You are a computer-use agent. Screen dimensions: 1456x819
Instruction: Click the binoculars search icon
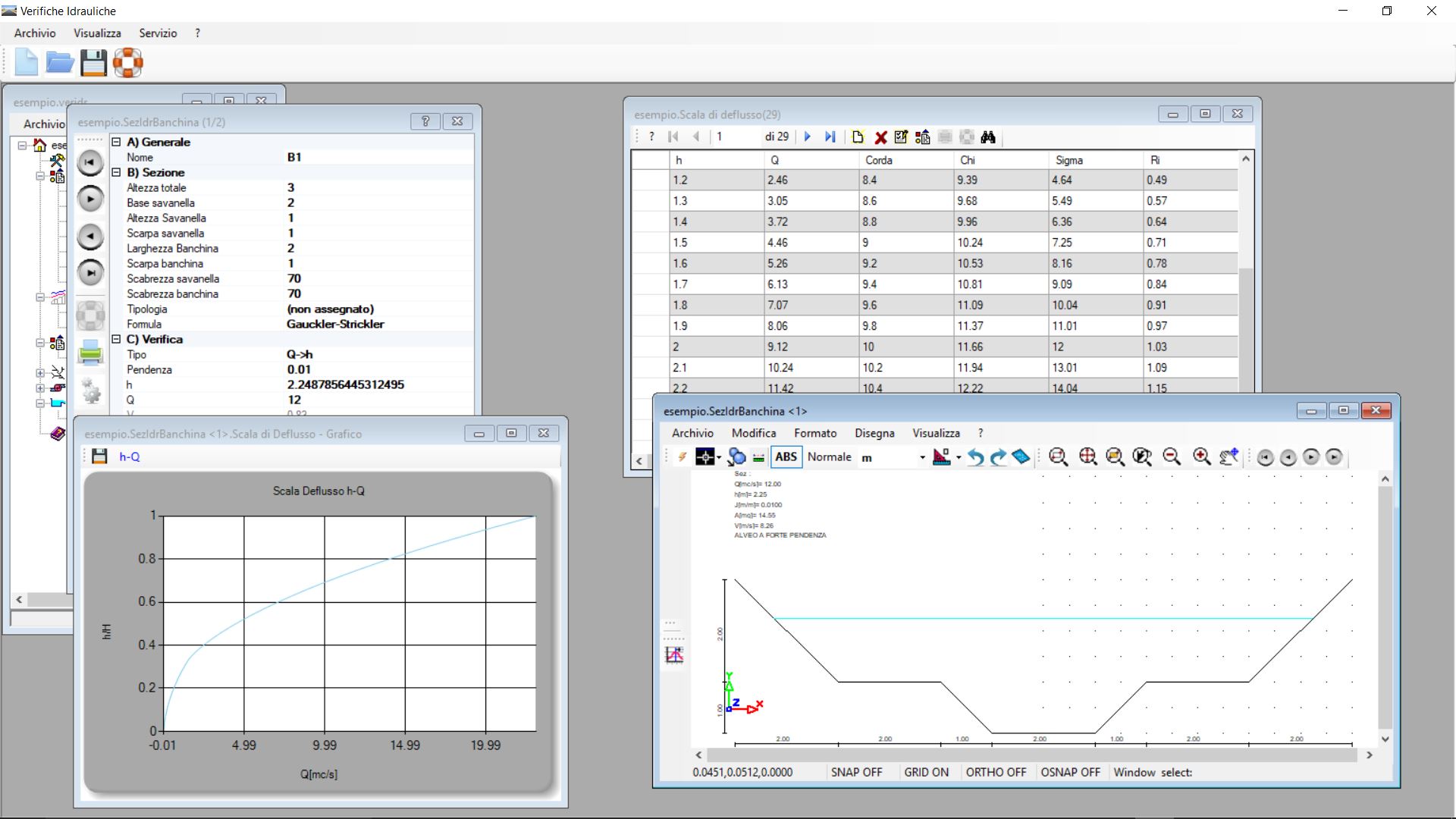987,137
